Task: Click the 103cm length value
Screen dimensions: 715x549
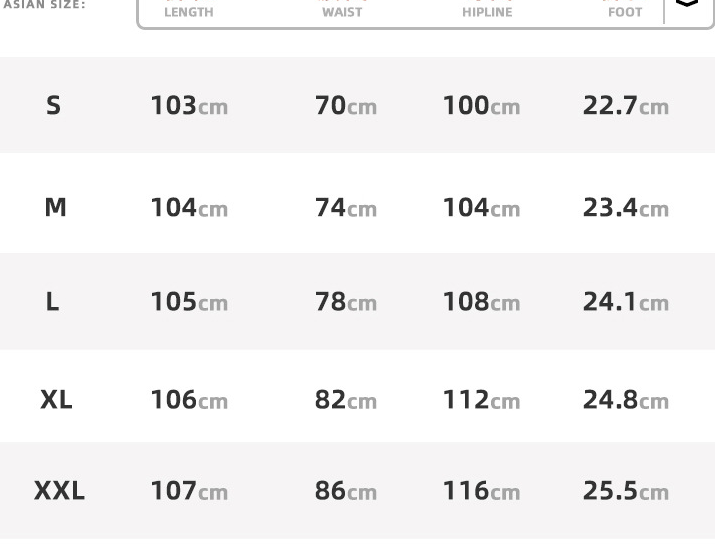Action: 189,105
